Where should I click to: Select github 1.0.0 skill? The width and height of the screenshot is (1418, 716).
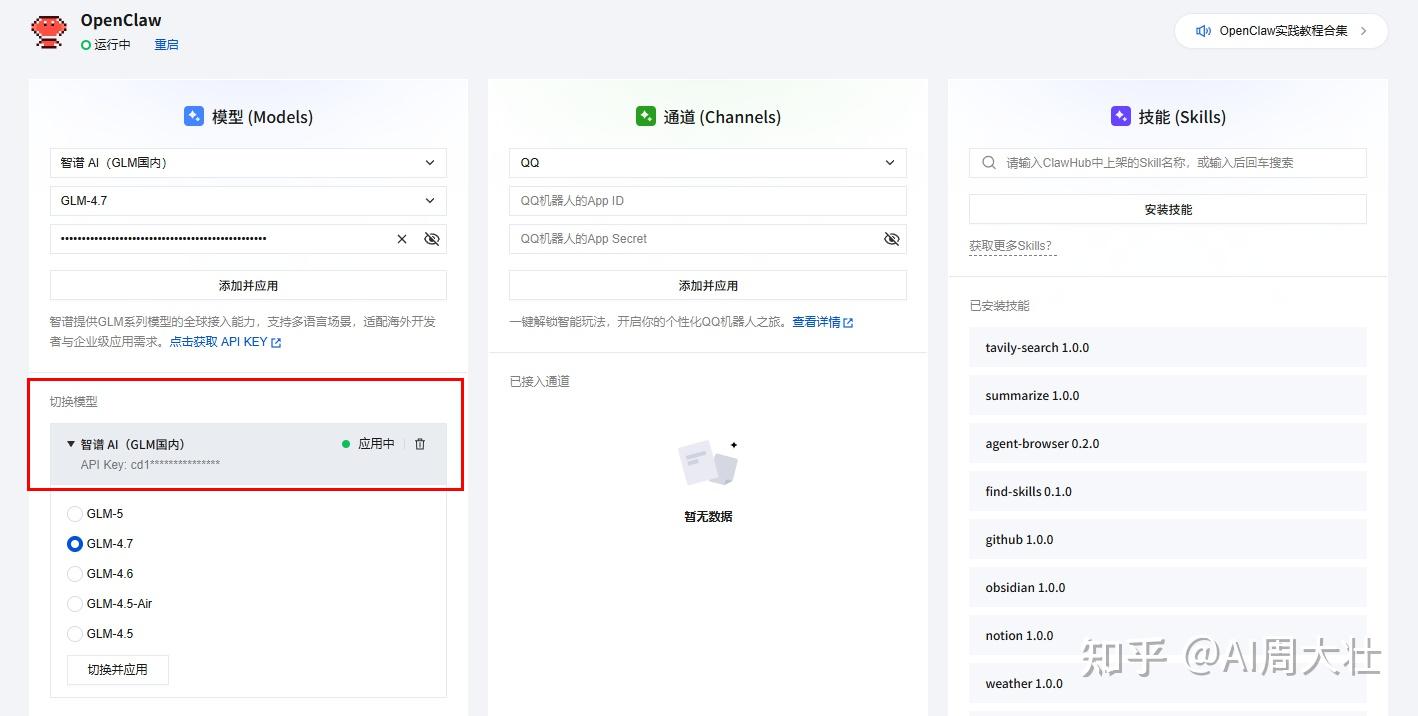[1168, 540]
